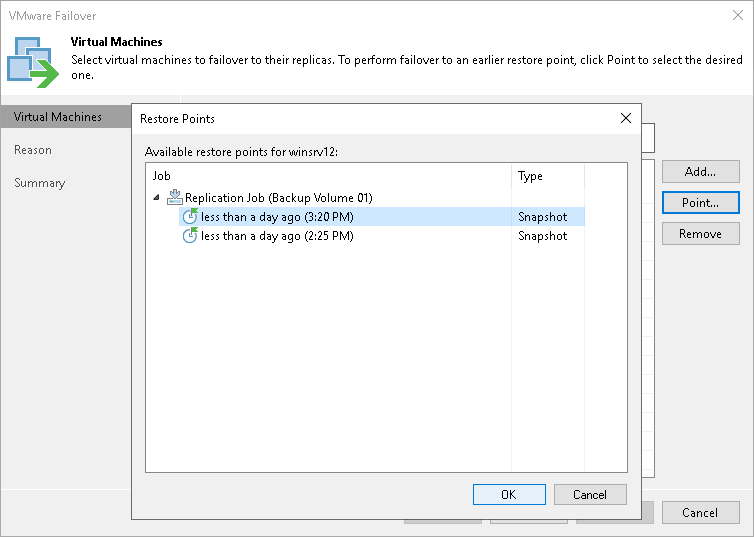Go to the Reason wizard step

(x=33, y=150)
